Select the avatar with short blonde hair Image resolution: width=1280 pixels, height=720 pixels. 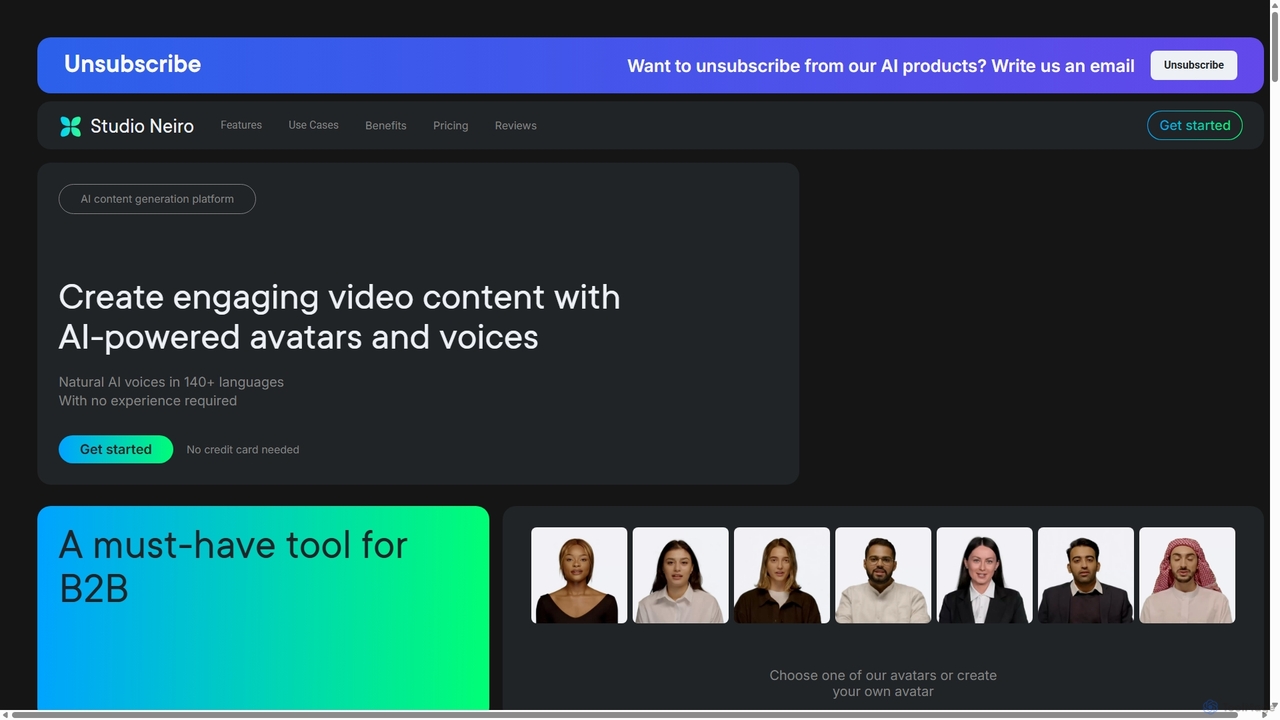579,576
